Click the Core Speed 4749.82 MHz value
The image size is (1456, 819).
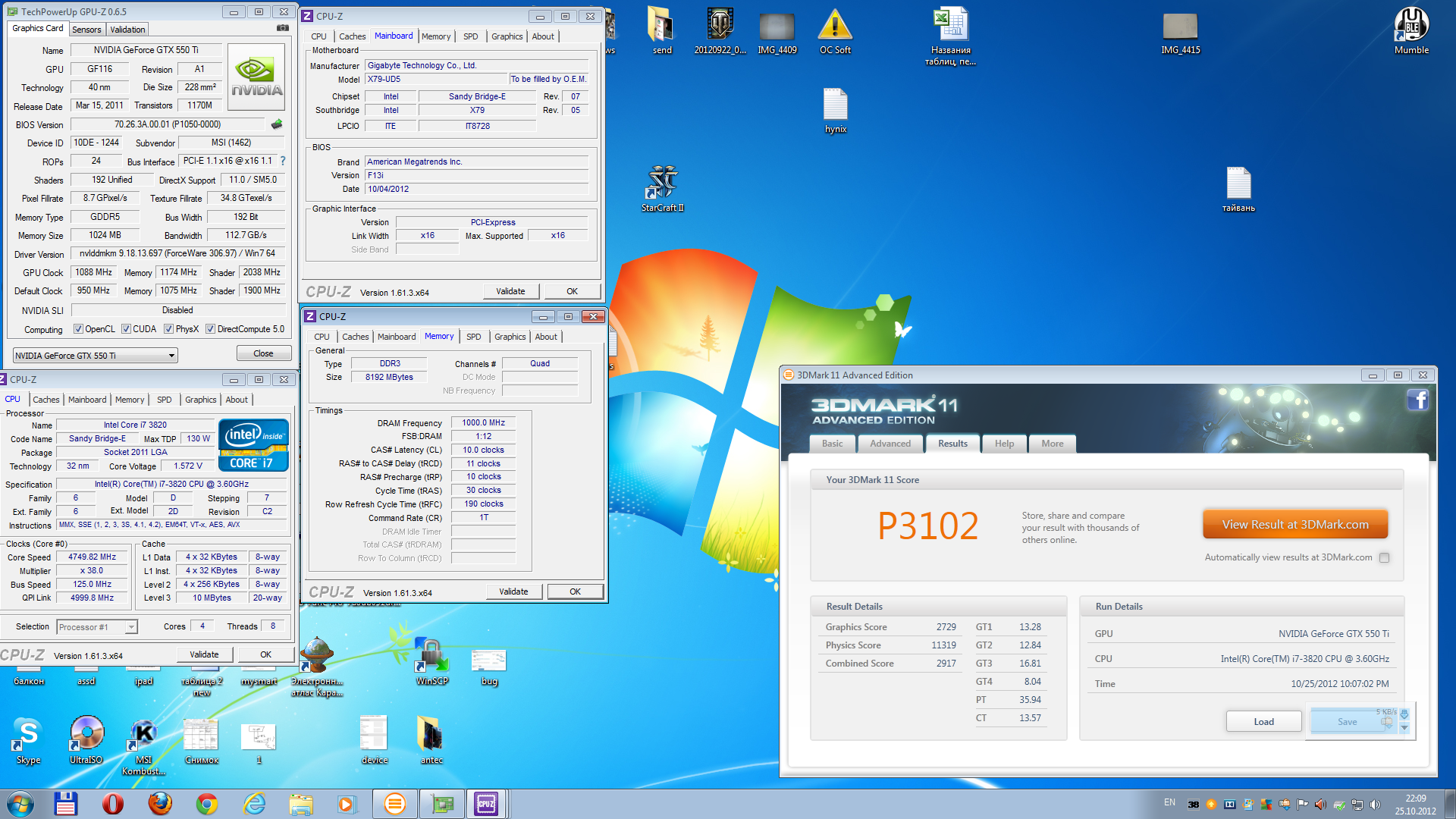click(92, 557)
